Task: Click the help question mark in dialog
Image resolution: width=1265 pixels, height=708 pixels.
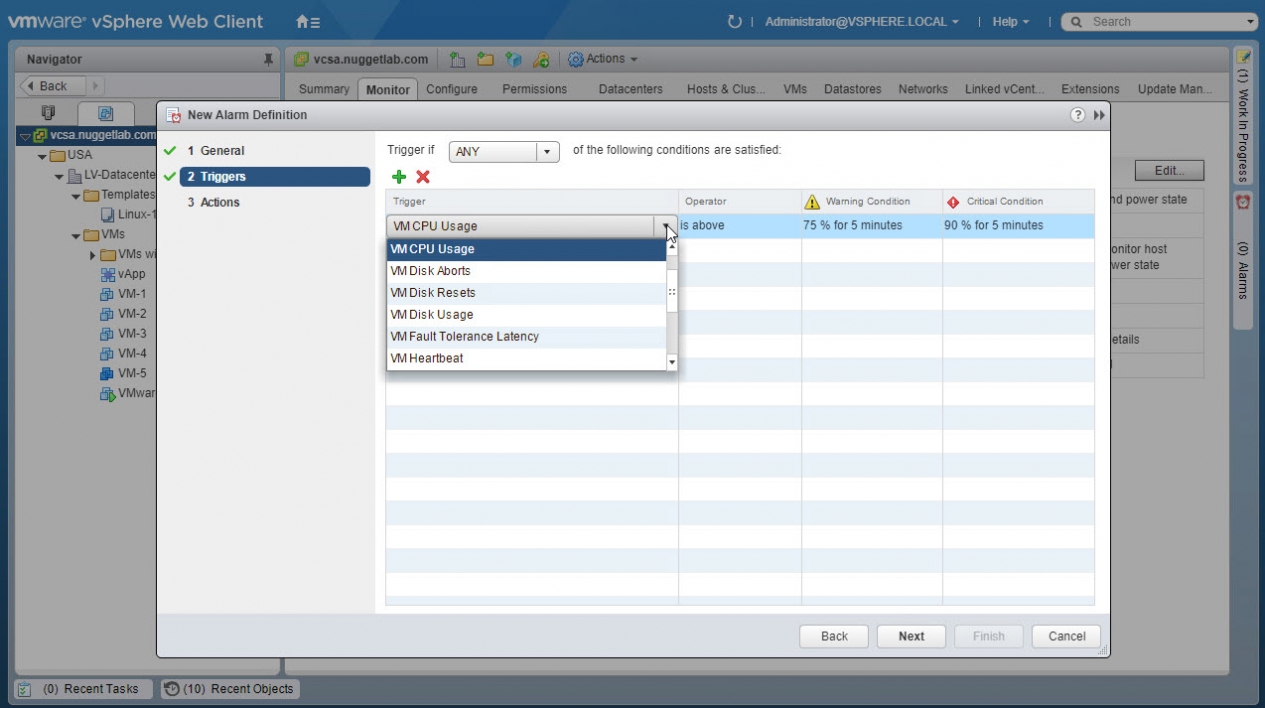Action: 1078,115
